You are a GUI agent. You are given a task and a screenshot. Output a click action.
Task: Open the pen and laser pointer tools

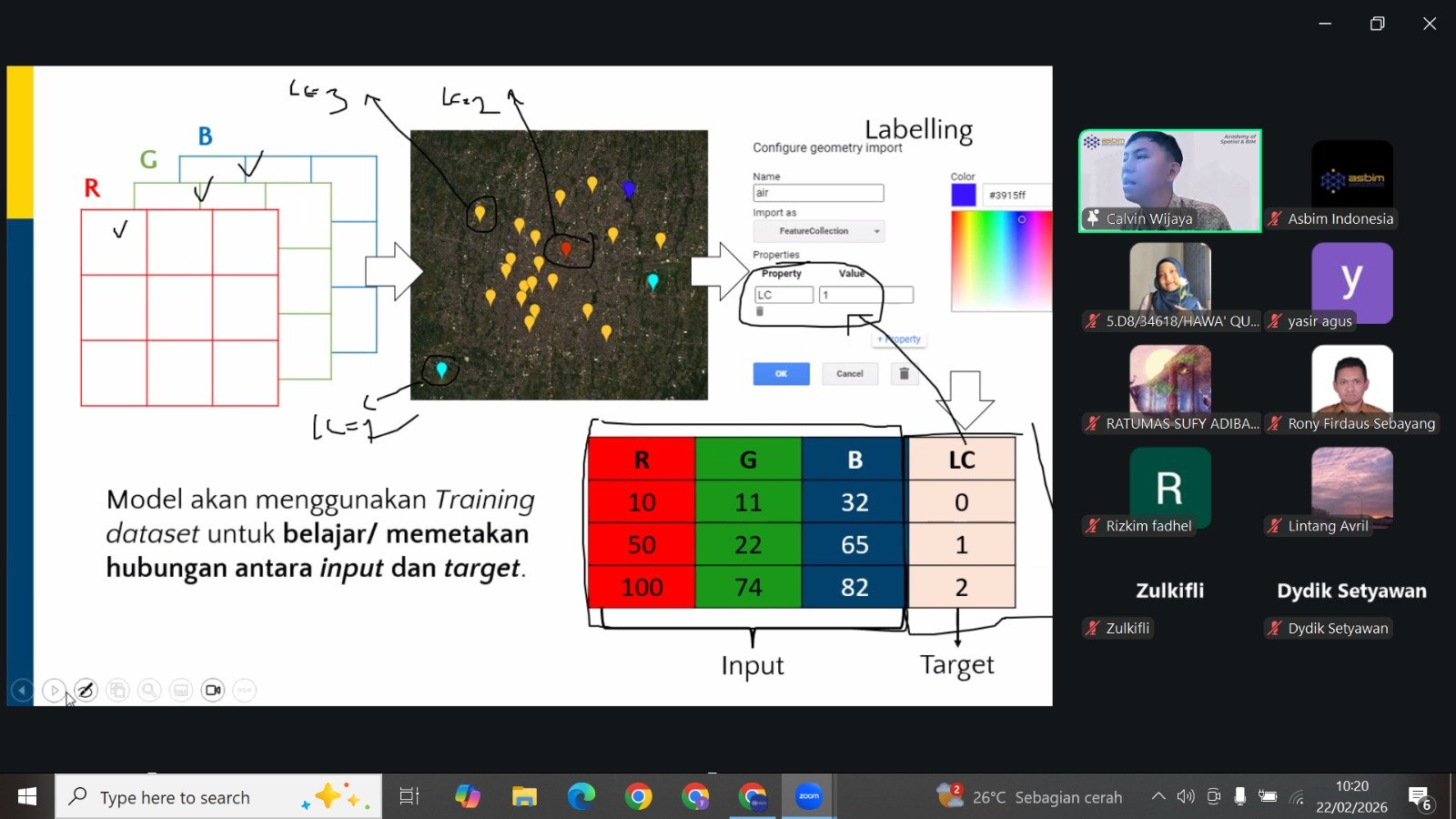coord(86,691)
